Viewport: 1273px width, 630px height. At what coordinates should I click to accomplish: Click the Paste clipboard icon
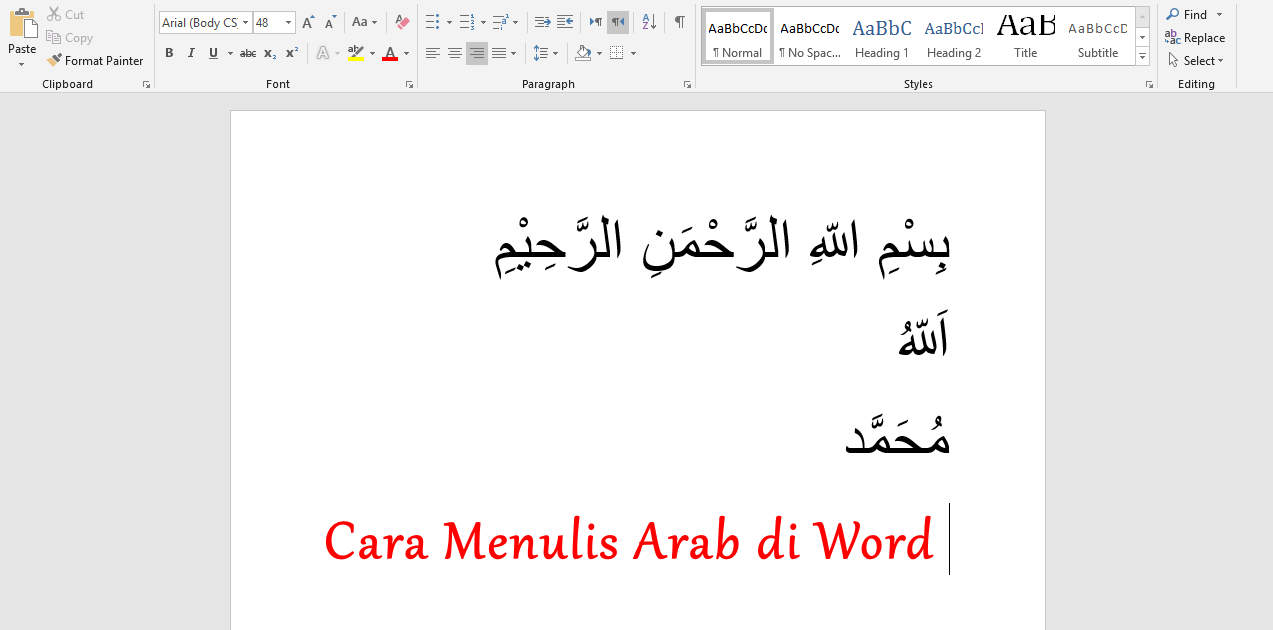pos(22,25)
